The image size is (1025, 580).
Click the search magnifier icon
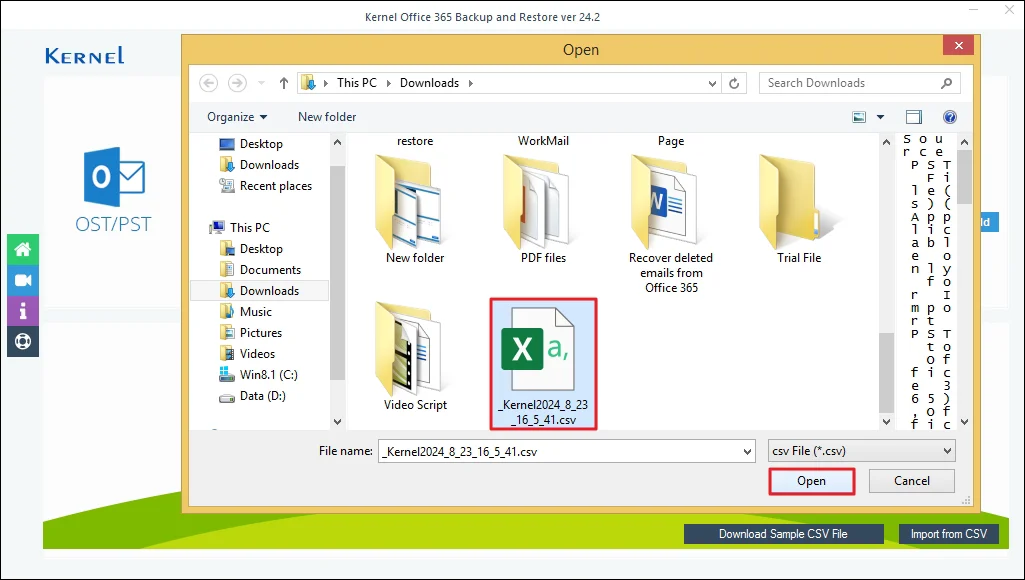click(946, 83)
